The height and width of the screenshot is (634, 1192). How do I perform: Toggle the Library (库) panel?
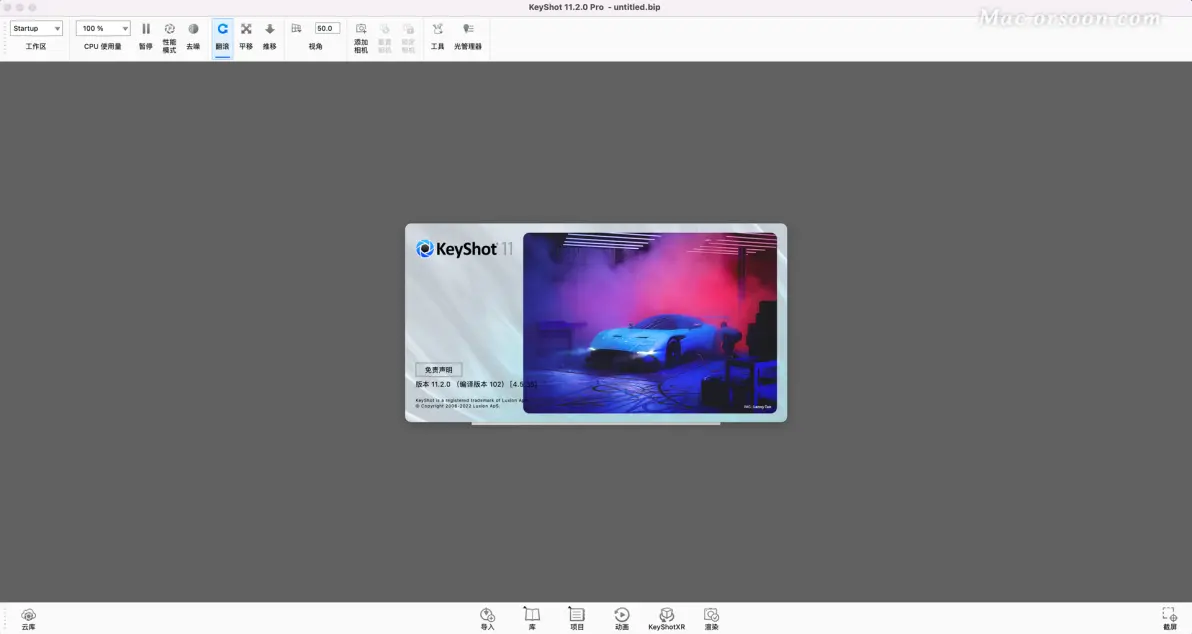tap(532, 619)
